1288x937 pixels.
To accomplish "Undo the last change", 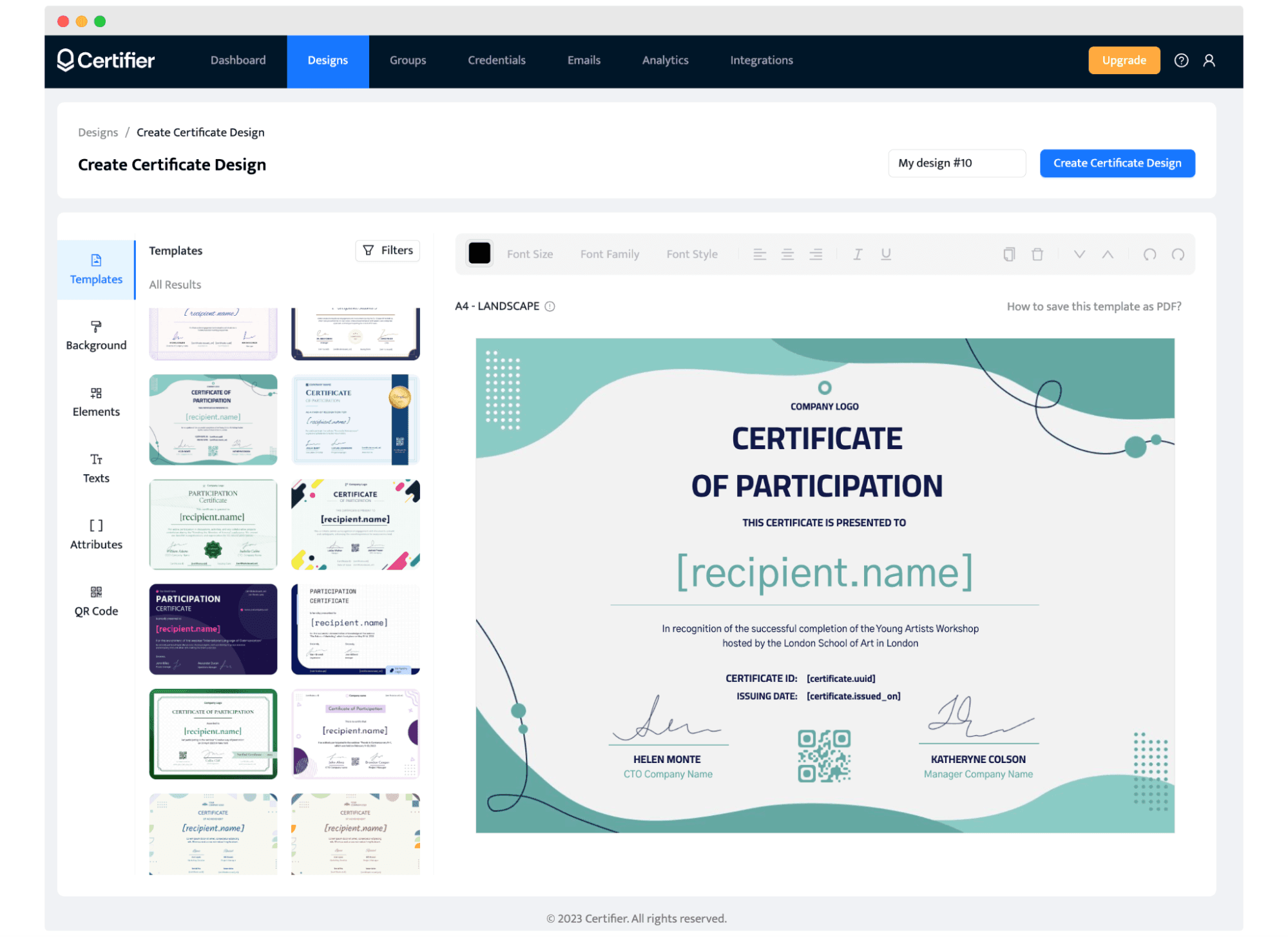I will click(x=1149, y=255).
